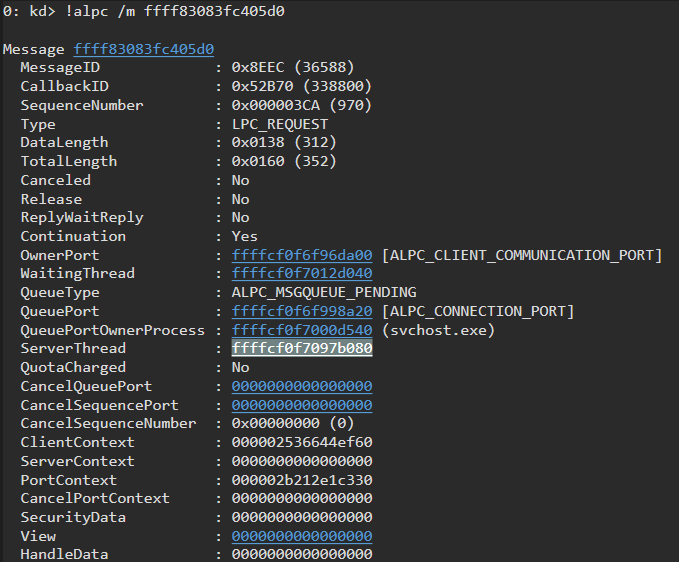Select the ClientContext value 000002536644ef60
Image resolution: width=679 pixels, height=562 pixels.
[x=302, y=442]
